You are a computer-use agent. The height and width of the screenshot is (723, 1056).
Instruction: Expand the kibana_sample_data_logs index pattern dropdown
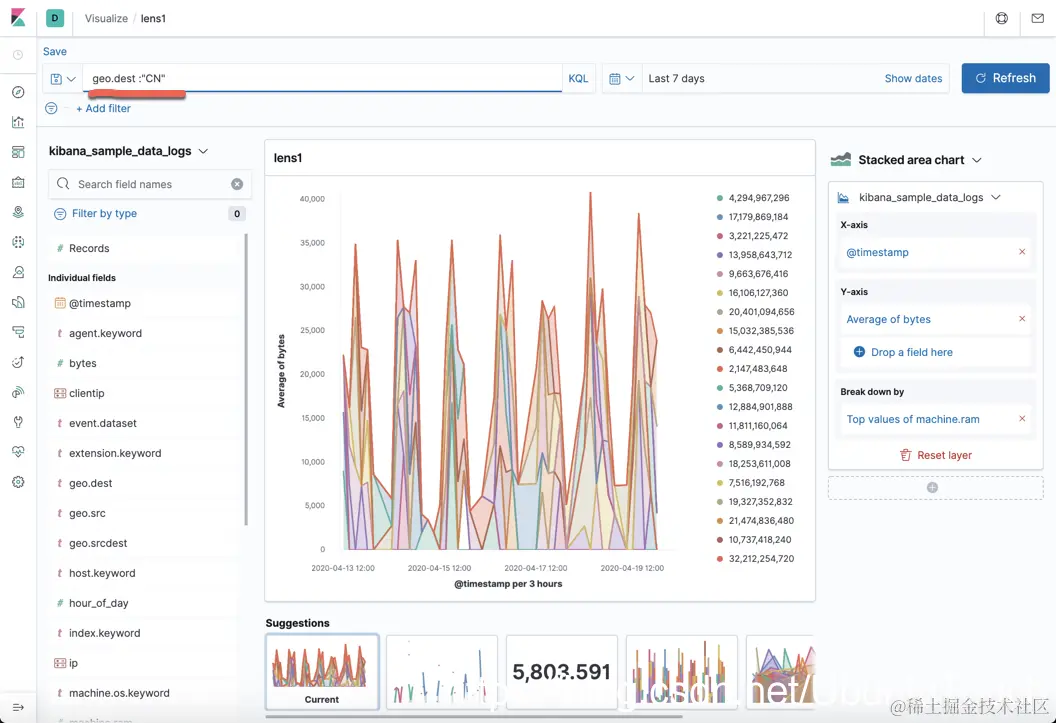128,151
